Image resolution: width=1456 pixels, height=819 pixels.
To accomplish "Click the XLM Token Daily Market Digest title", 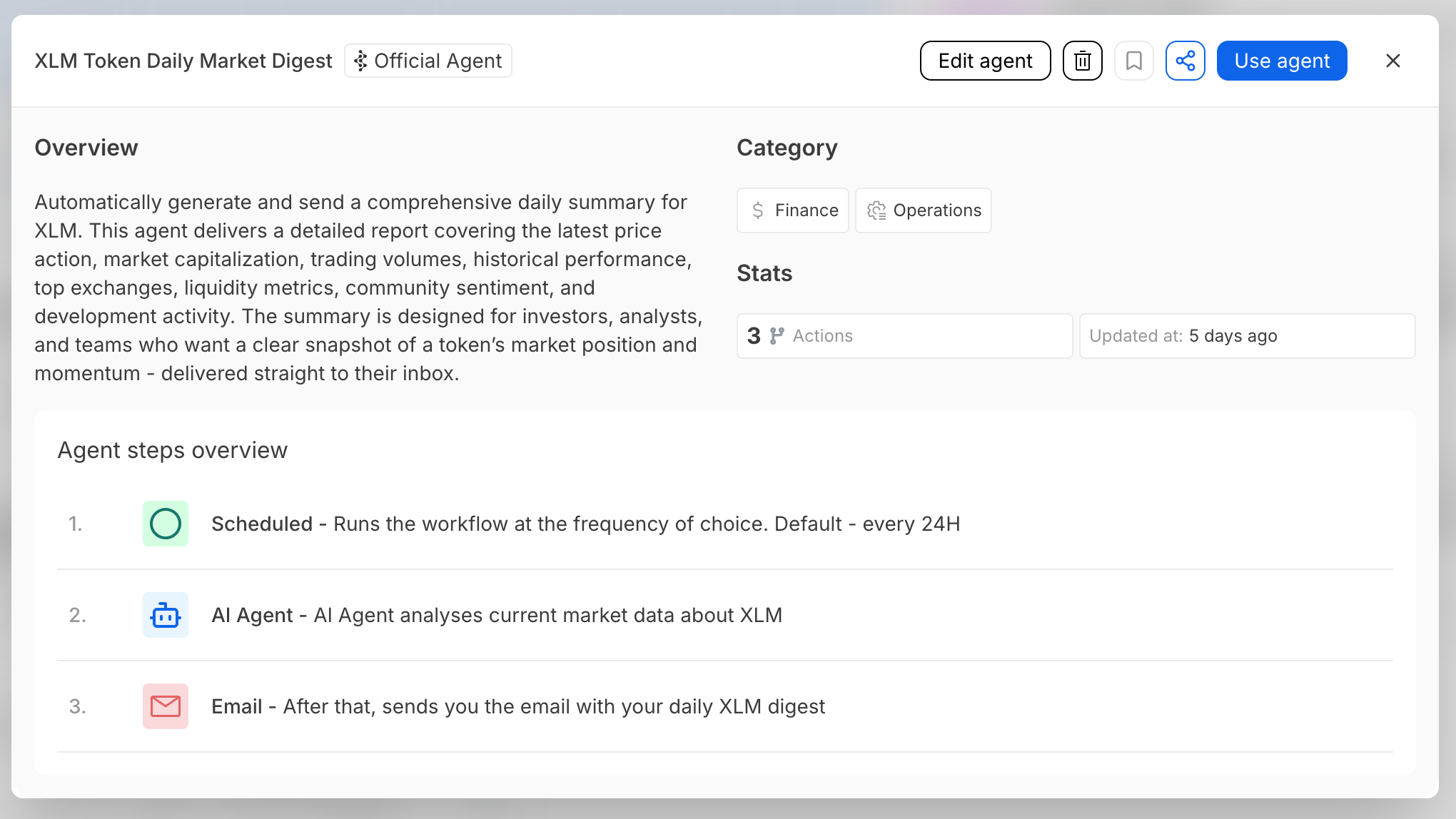I will [183, 61].
